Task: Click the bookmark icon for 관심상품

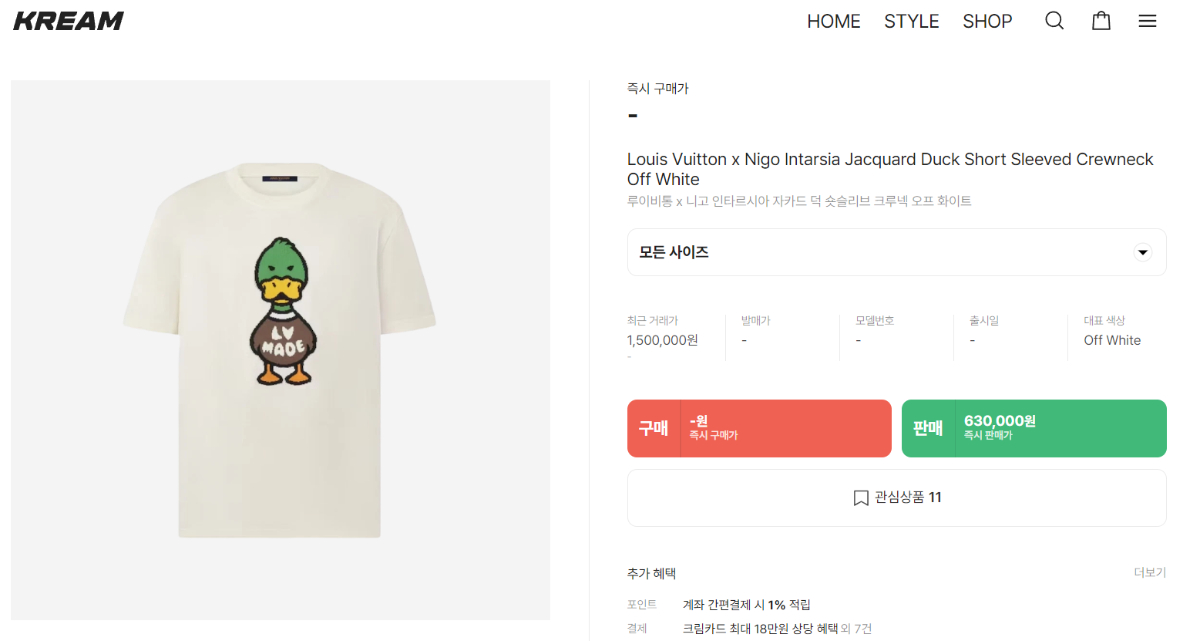Action: pyautogui.click(x=861, y=498)
